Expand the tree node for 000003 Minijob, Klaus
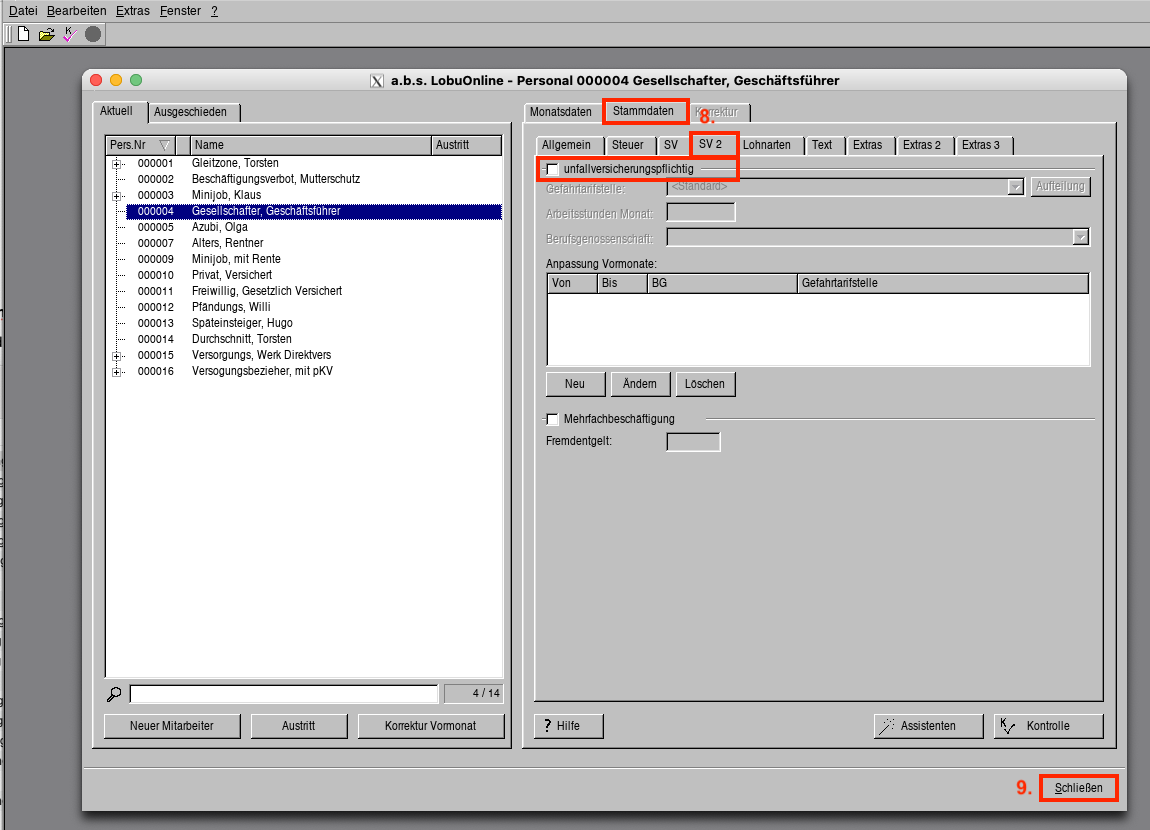Image resolution: width=1150 pixels, height=830 pixels. [117, 195]
